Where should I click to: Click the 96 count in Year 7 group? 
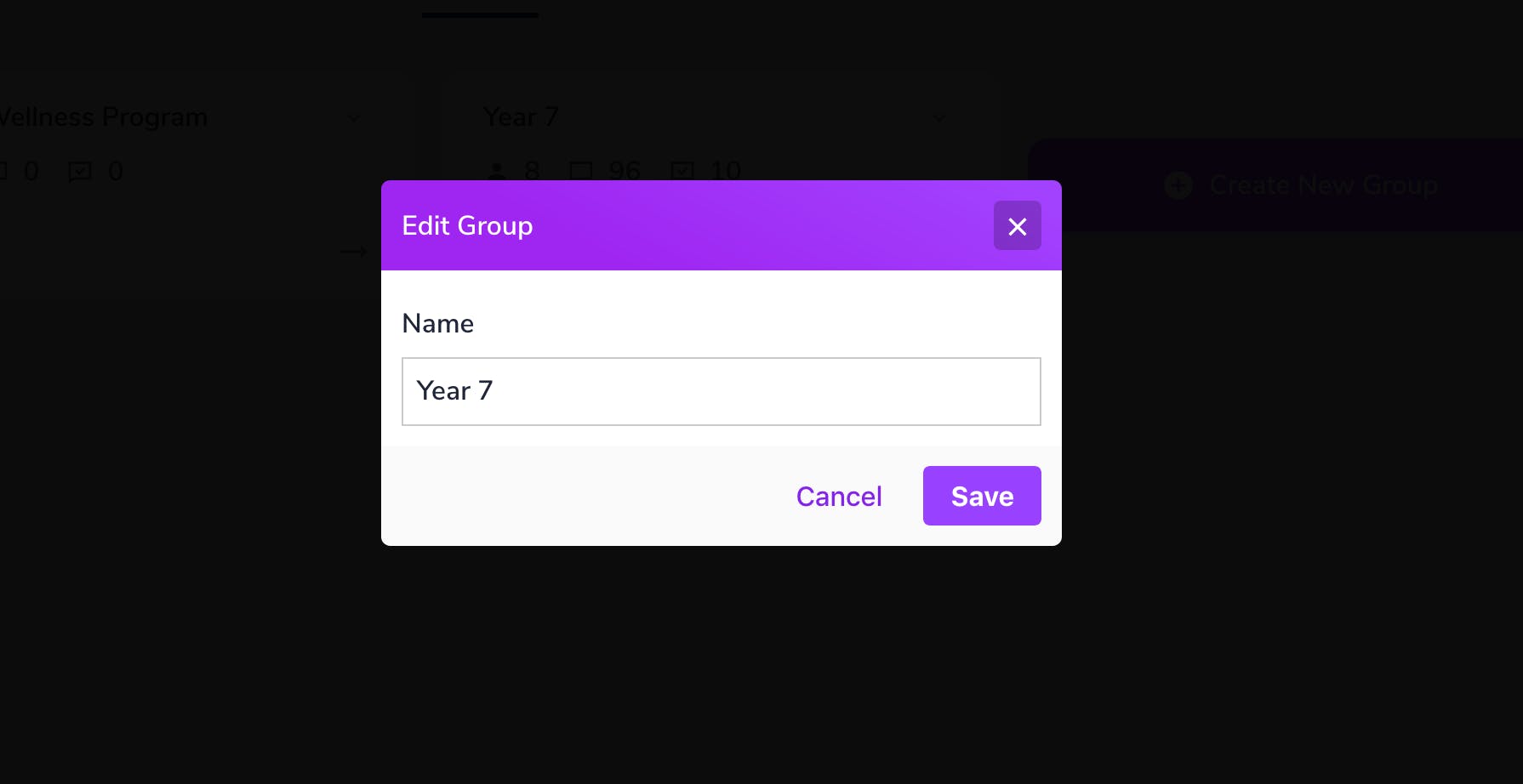[625, 172]
